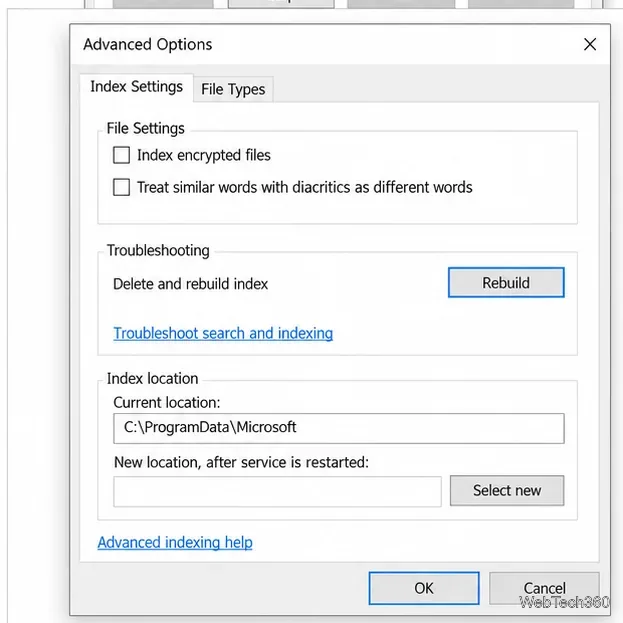
Task: Switch to the File Types tab
Action: pyautogui.click(x=233, y=89)
